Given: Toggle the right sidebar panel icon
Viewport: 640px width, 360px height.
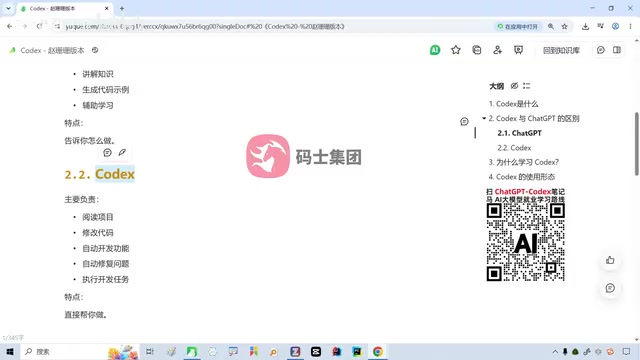Looking at the screenshot, I should [x=617, y=50].
